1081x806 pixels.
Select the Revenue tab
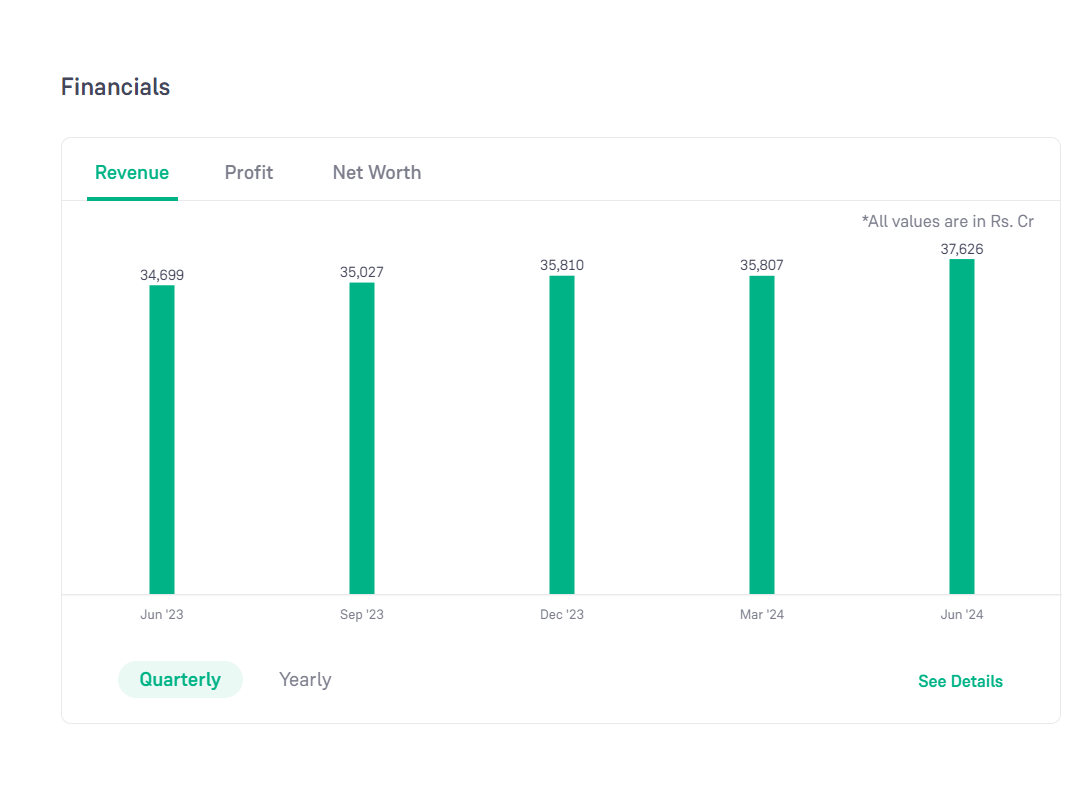pyautogui.click(x=132, y=172)
